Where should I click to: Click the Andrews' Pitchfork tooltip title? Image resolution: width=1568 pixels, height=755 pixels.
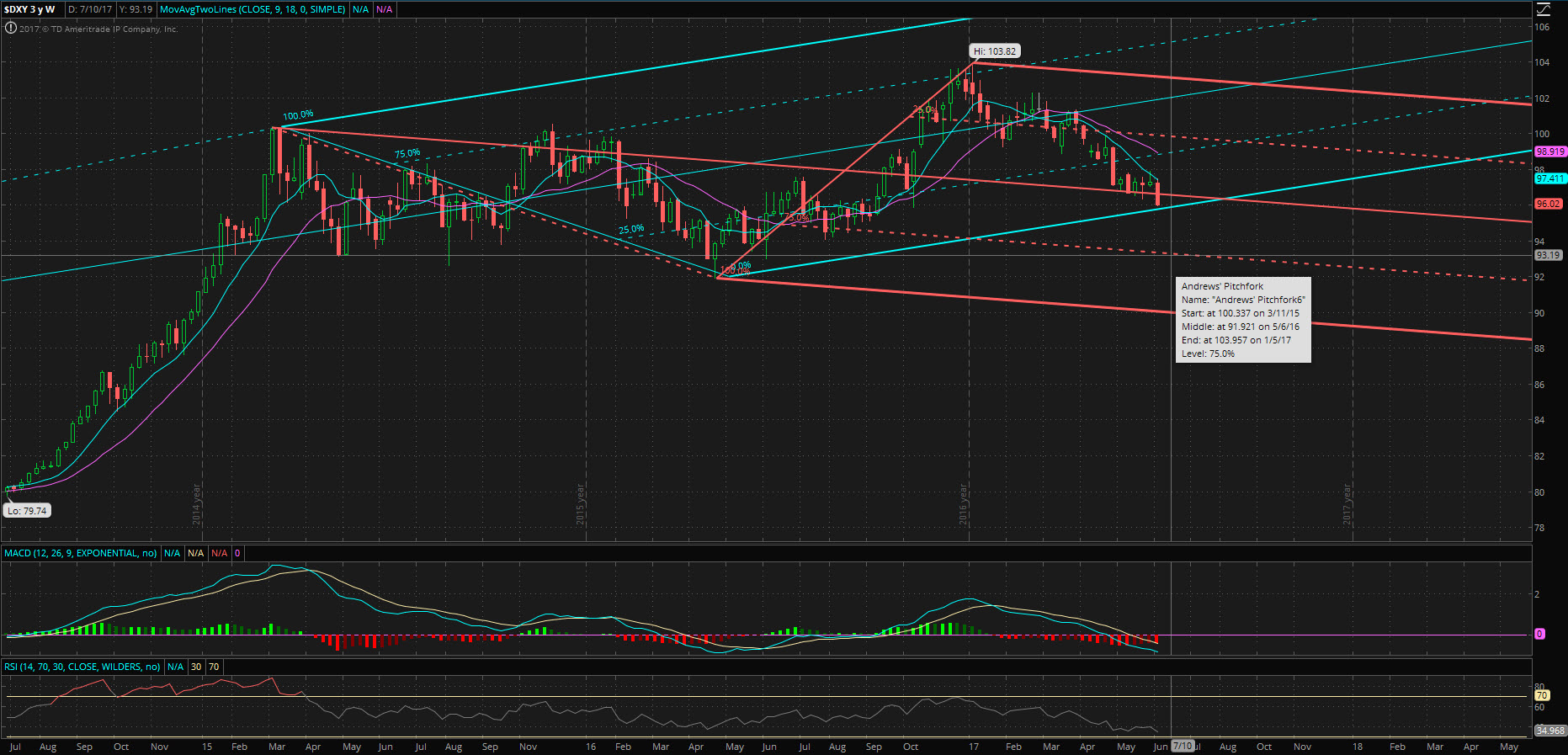[x=1222, y=286]
